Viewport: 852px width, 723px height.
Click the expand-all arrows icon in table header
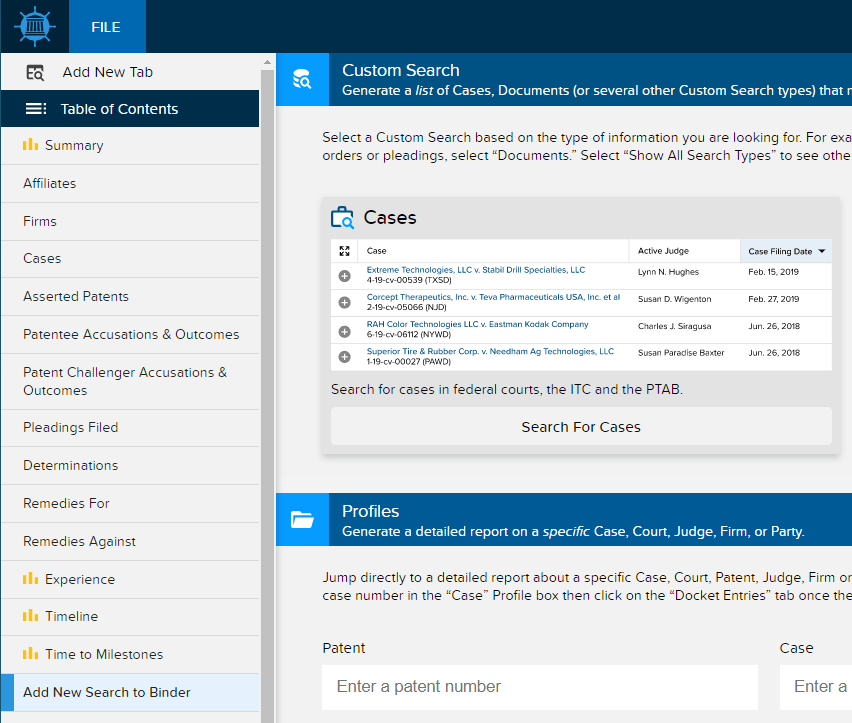click(x=344, y=251)
